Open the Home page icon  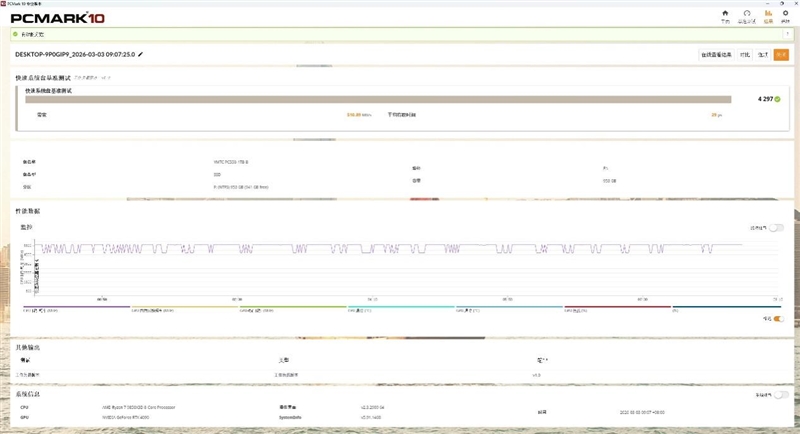725,14
